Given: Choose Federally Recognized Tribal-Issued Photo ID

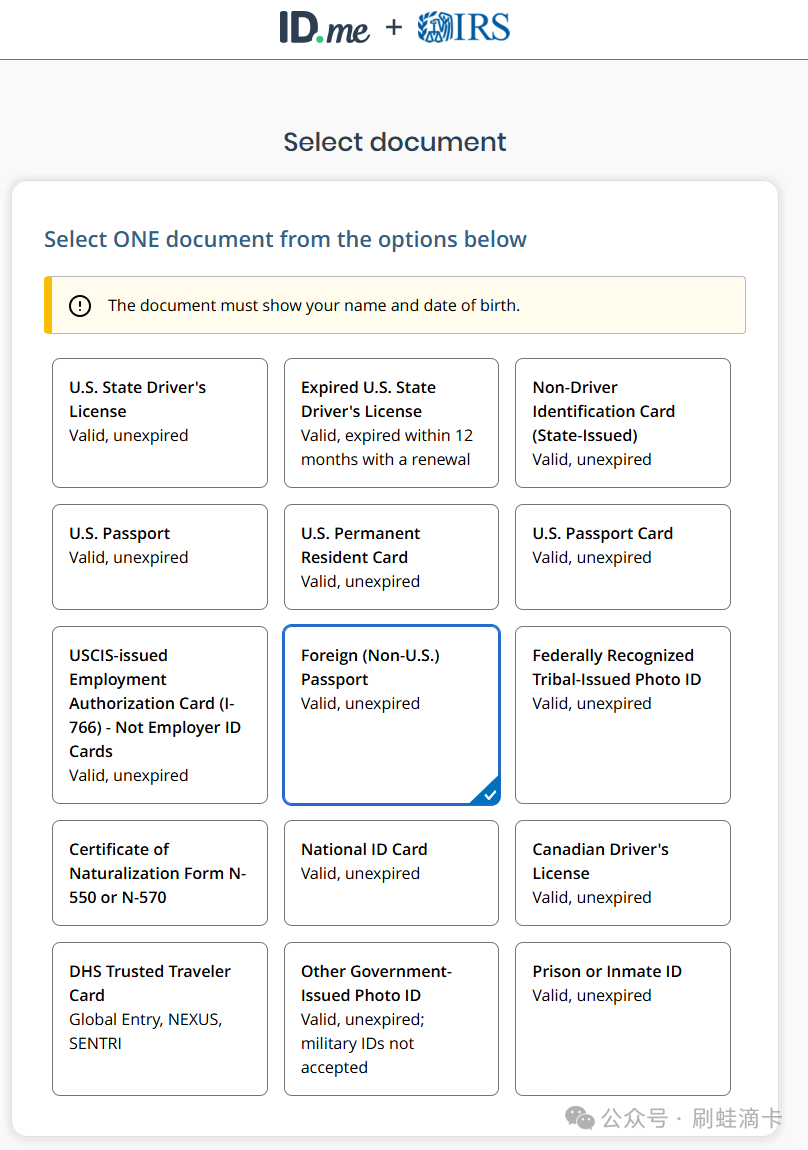Looking at the screenshot, I should [623, 715].
